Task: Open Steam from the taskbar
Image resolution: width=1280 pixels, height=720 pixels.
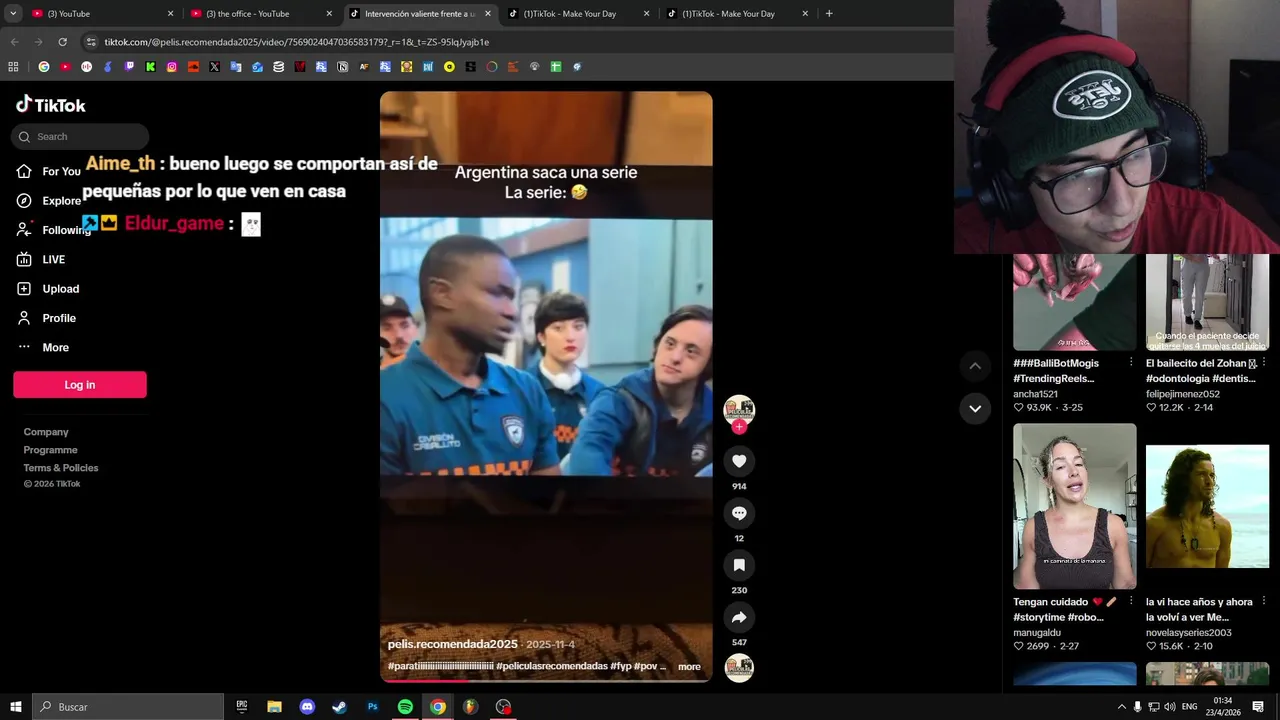Action: pos(340,707)
